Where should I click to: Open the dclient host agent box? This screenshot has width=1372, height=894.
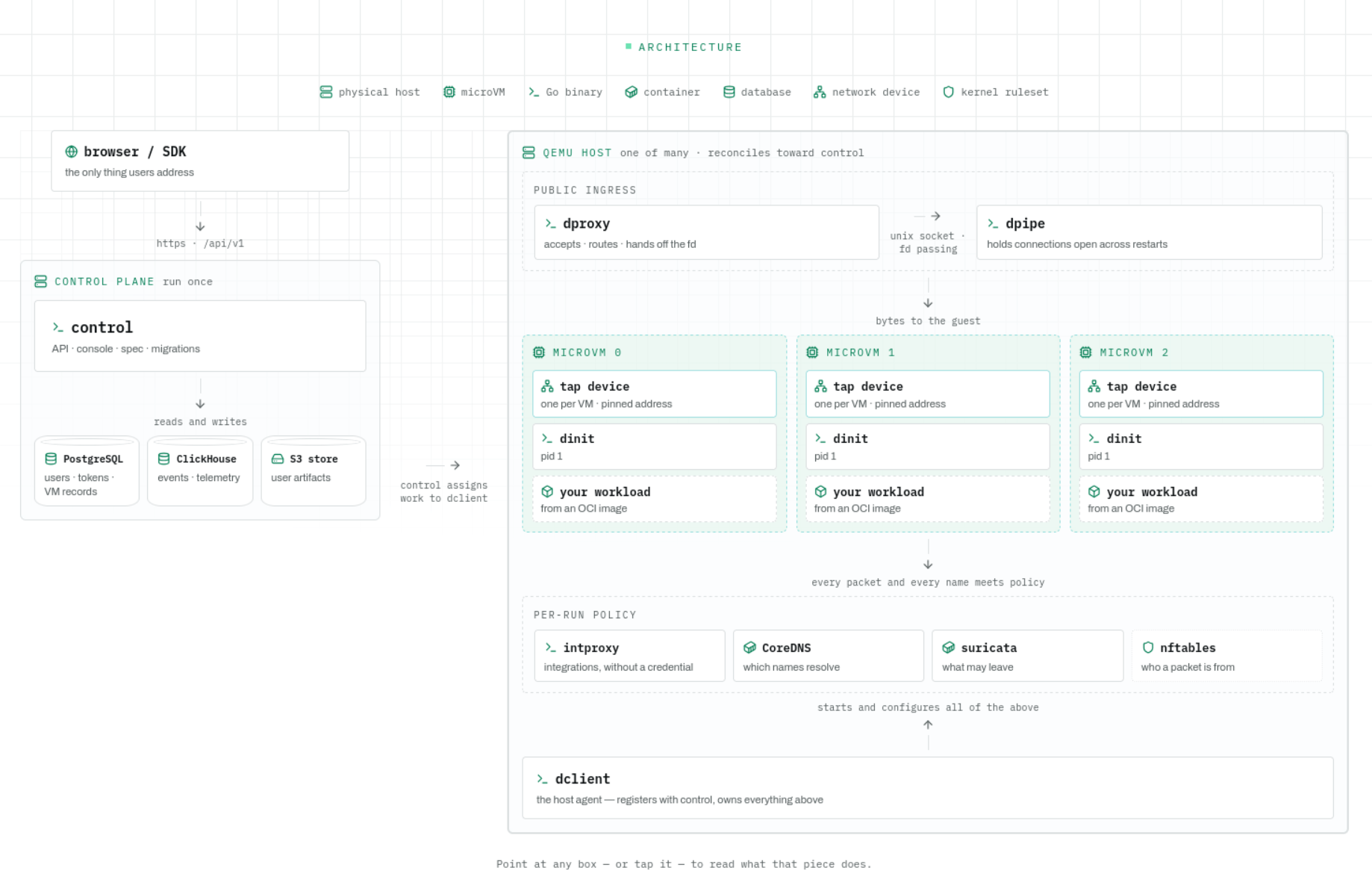coord(928,788)
